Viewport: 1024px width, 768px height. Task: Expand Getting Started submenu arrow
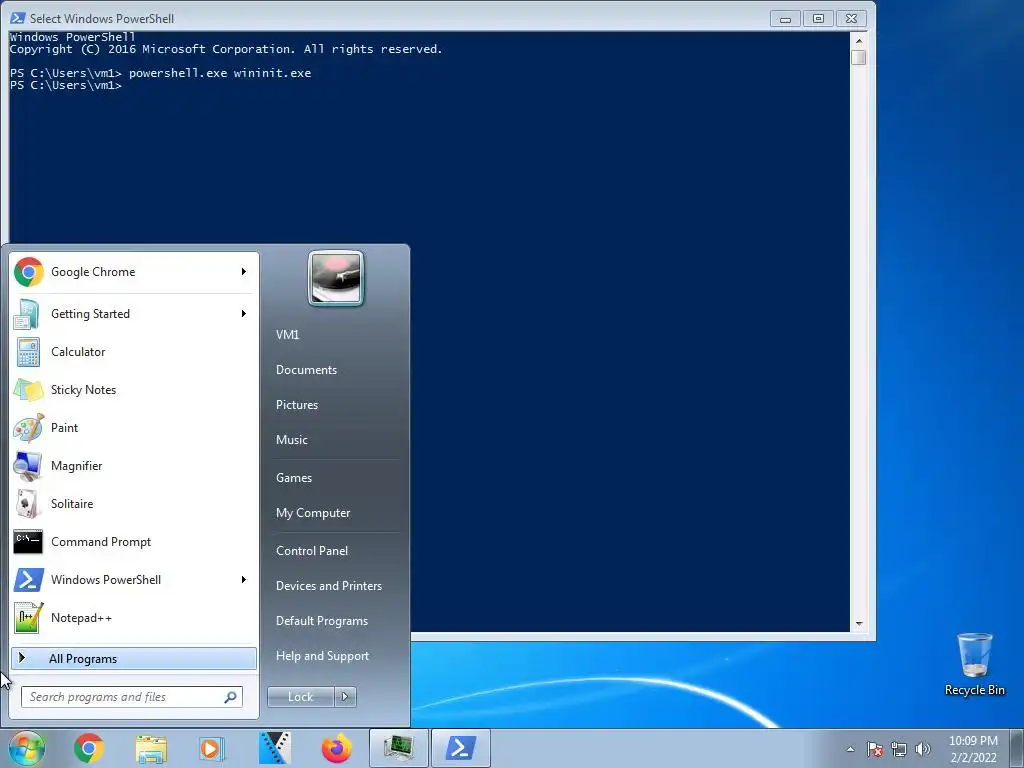coord(244,314)
